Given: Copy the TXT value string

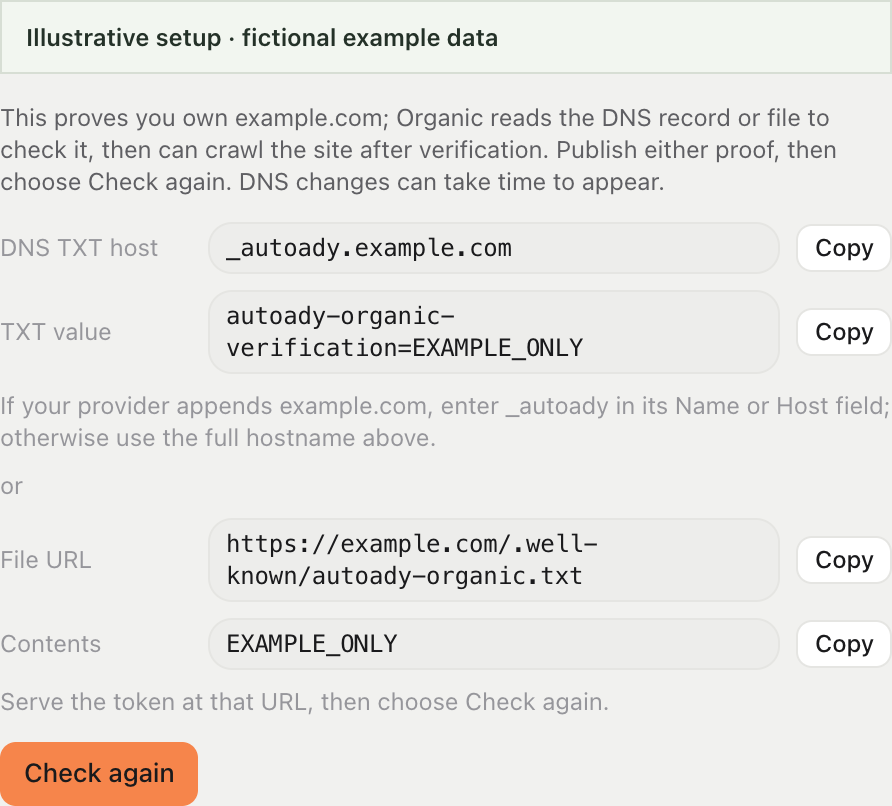Looking at the screenshot, I should click(844, 332).
